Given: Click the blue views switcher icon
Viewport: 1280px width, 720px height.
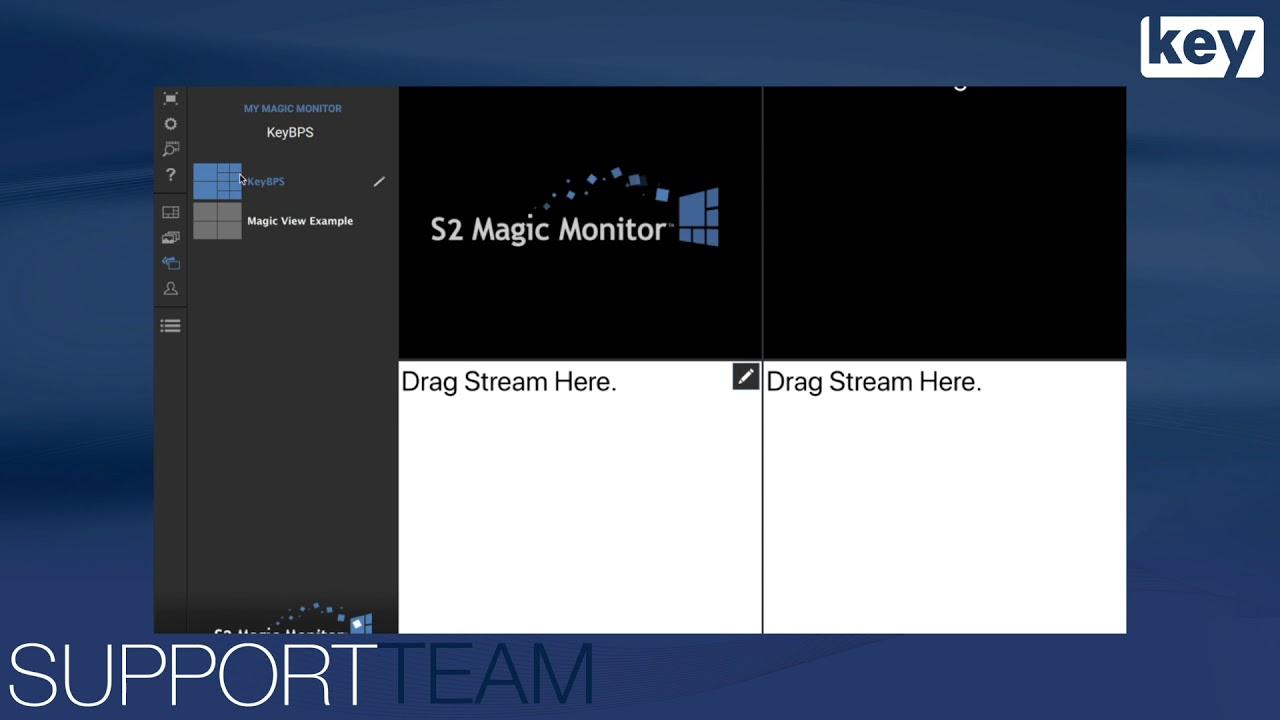Looking at the screenshot, I should coord(171,263).
